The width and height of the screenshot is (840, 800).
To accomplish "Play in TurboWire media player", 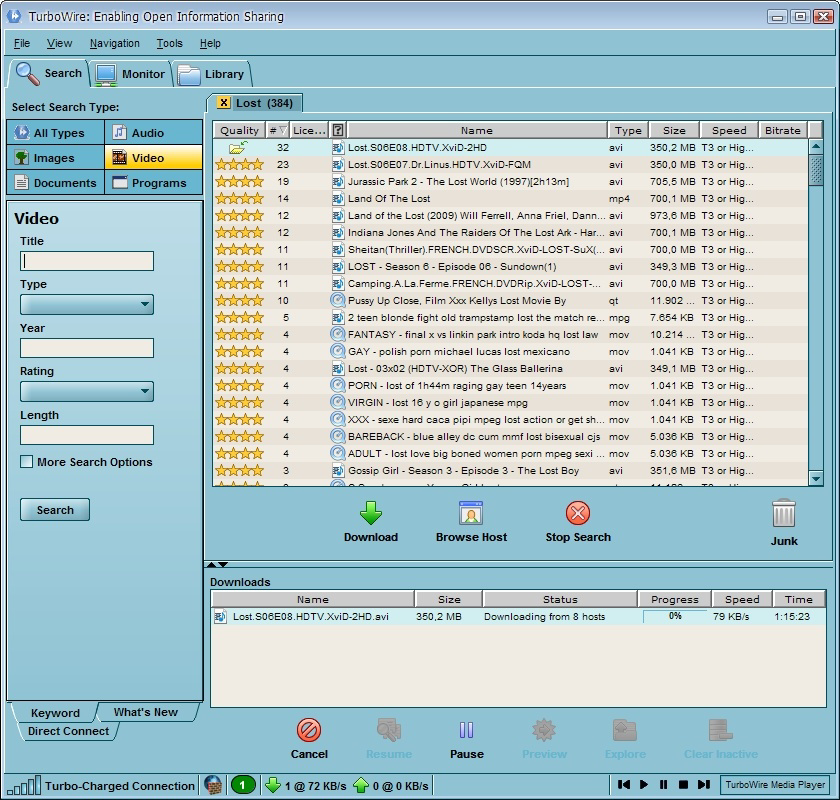I will click(x=643, y=784).
